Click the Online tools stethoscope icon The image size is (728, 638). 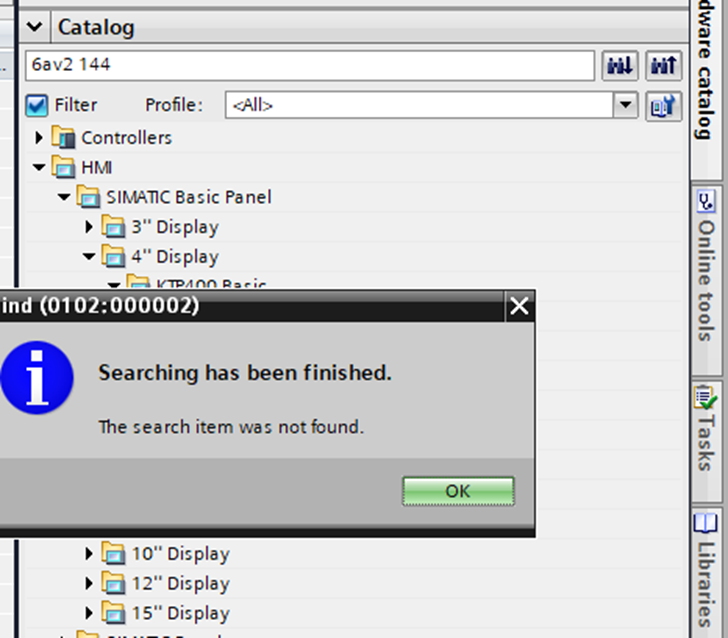[x=706, y=202]
